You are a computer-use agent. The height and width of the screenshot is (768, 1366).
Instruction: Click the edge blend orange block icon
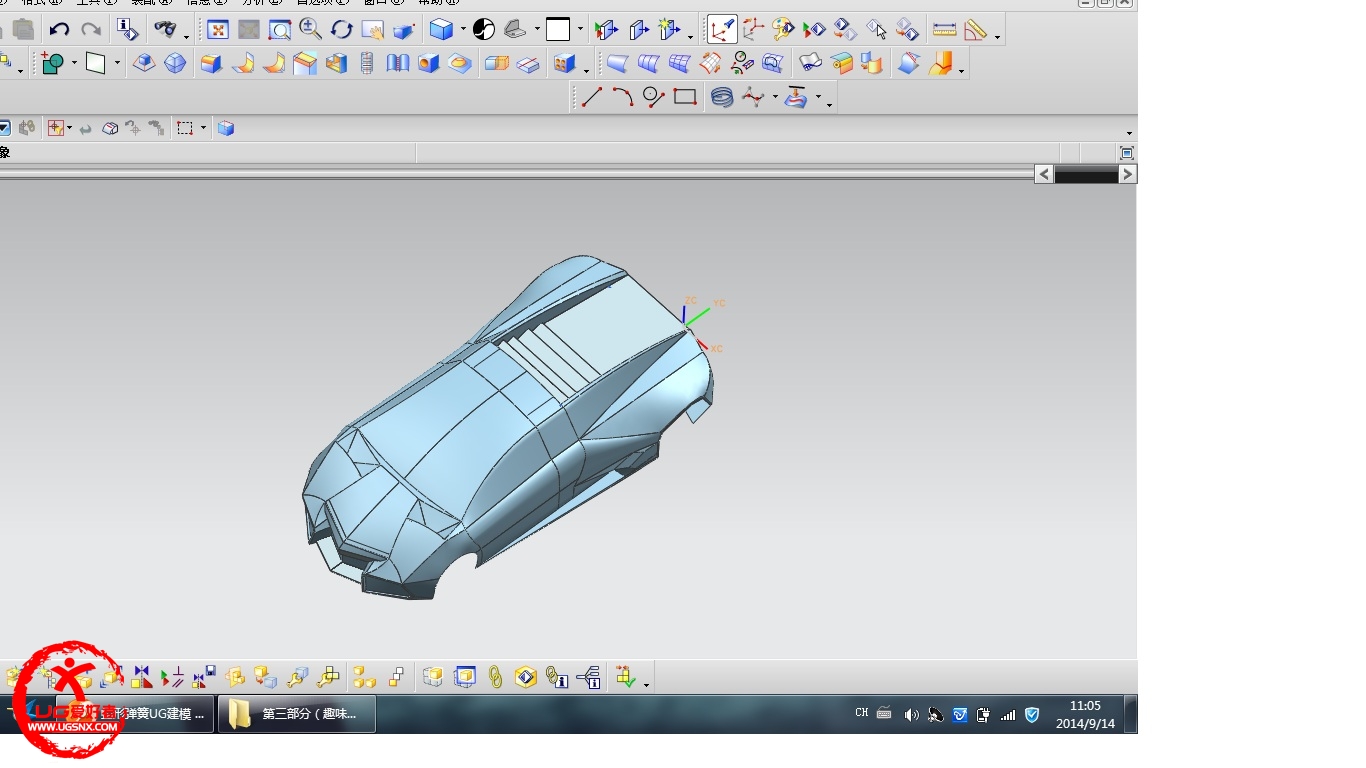[211, 64]
